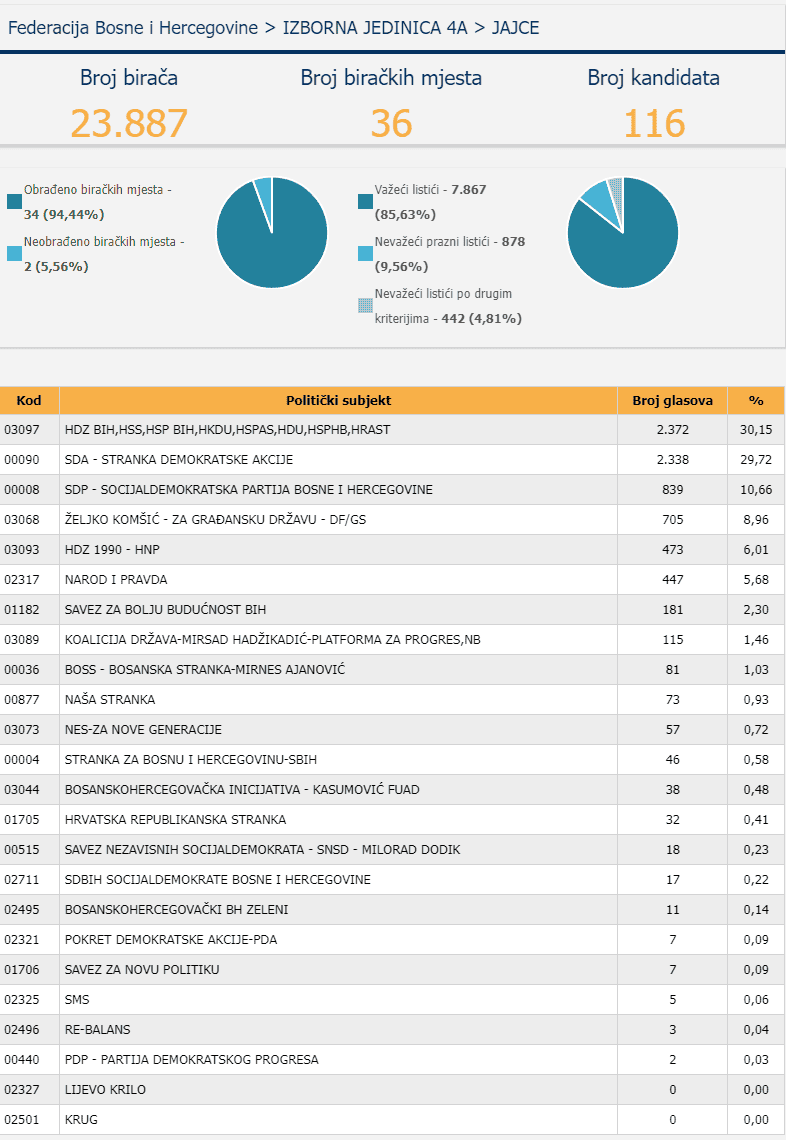The height and width of the screenshot is (1140, 786).
Task: Click the light blue slice of the ballots pie chart
Action: tap(596, 195)
